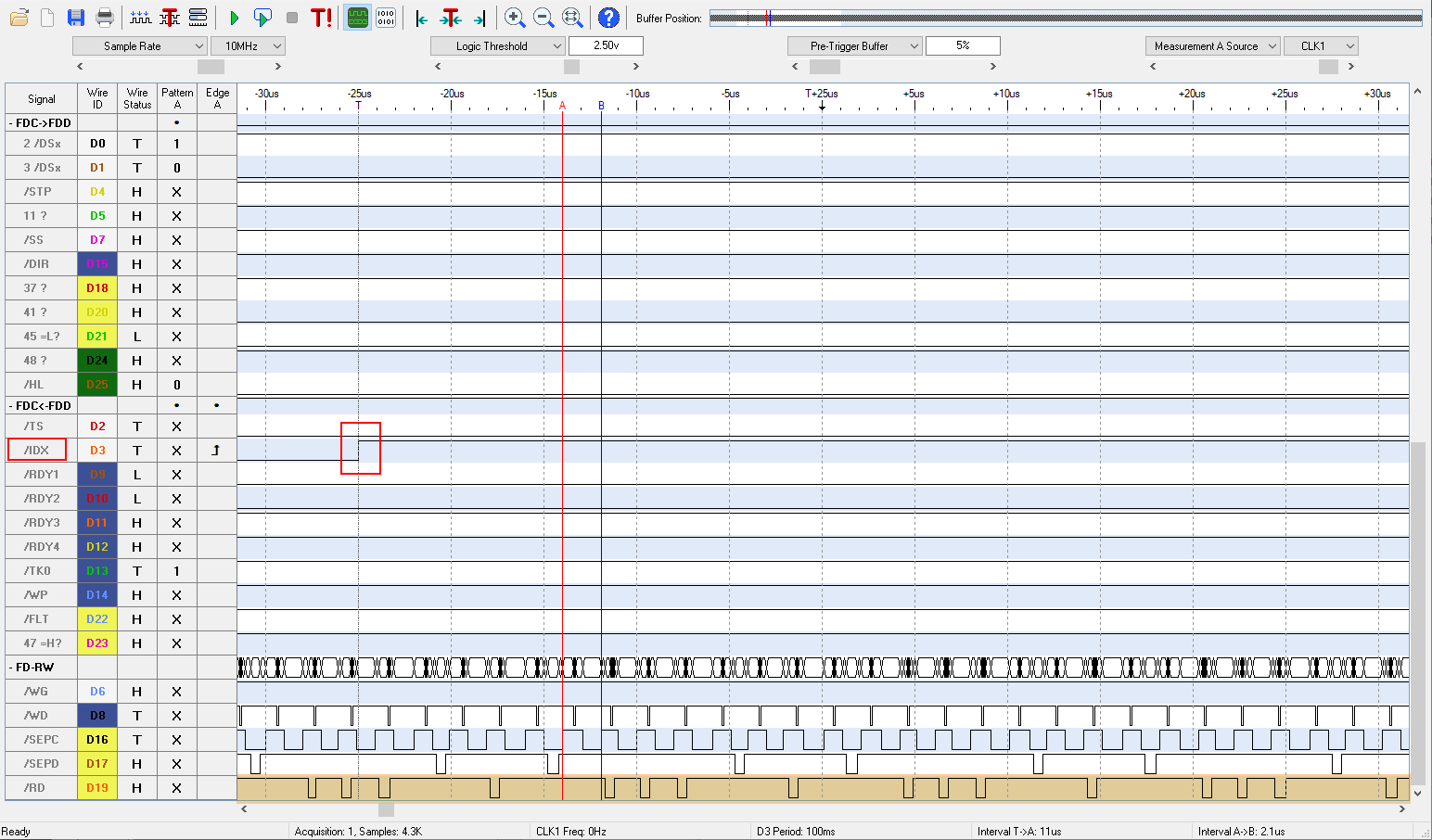Click the Wire Status column header
Screen dimensions: 1432x840
click(x=137, y=98)
